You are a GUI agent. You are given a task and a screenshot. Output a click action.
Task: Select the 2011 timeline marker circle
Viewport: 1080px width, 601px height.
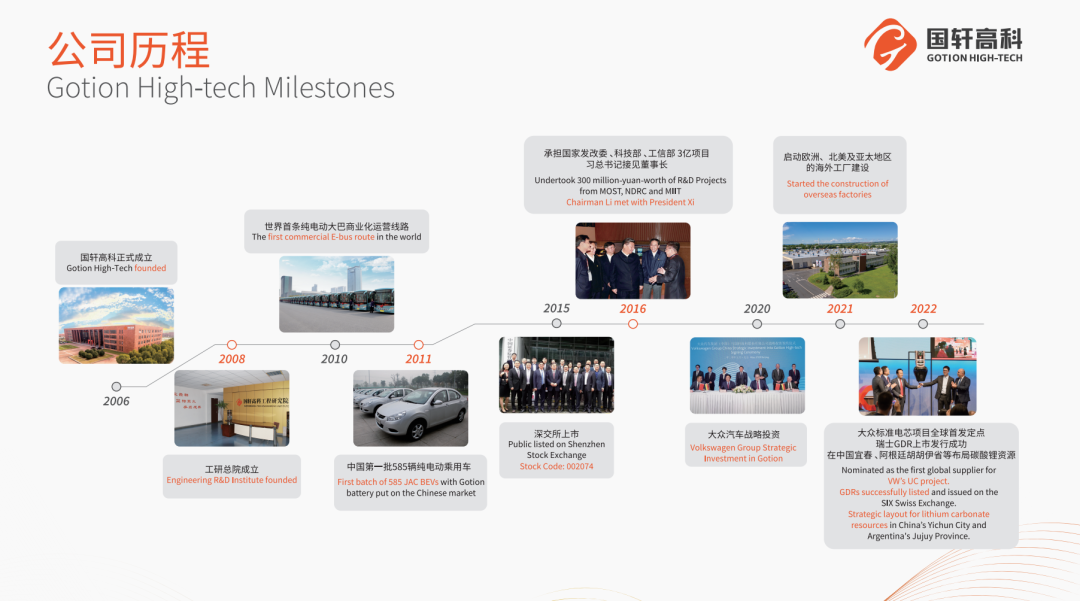click(x=419, y=345)
